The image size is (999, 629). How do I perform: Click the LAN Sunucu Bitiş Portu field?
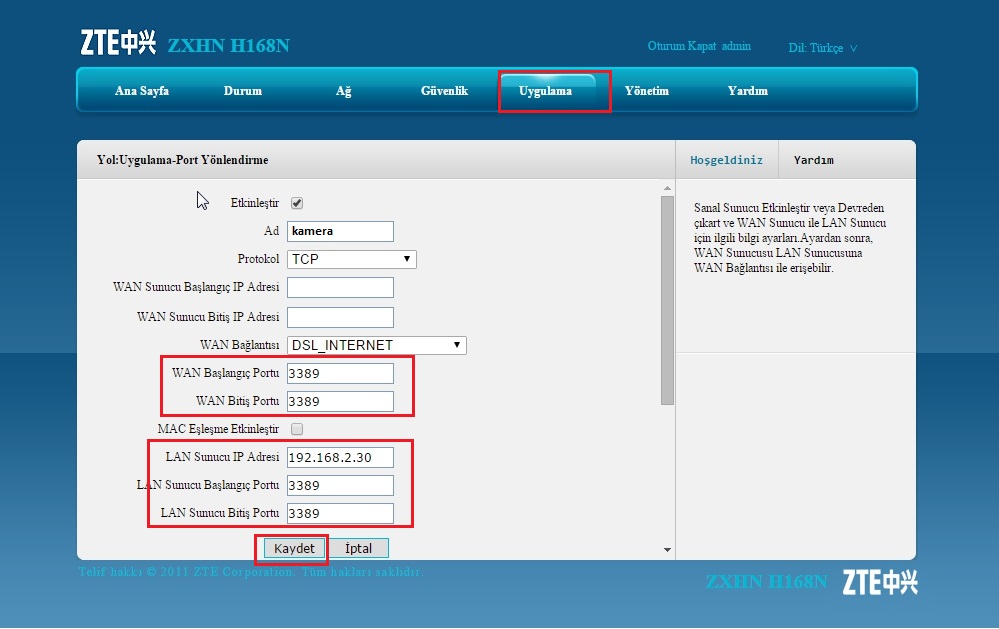click(x=340, y=514)
